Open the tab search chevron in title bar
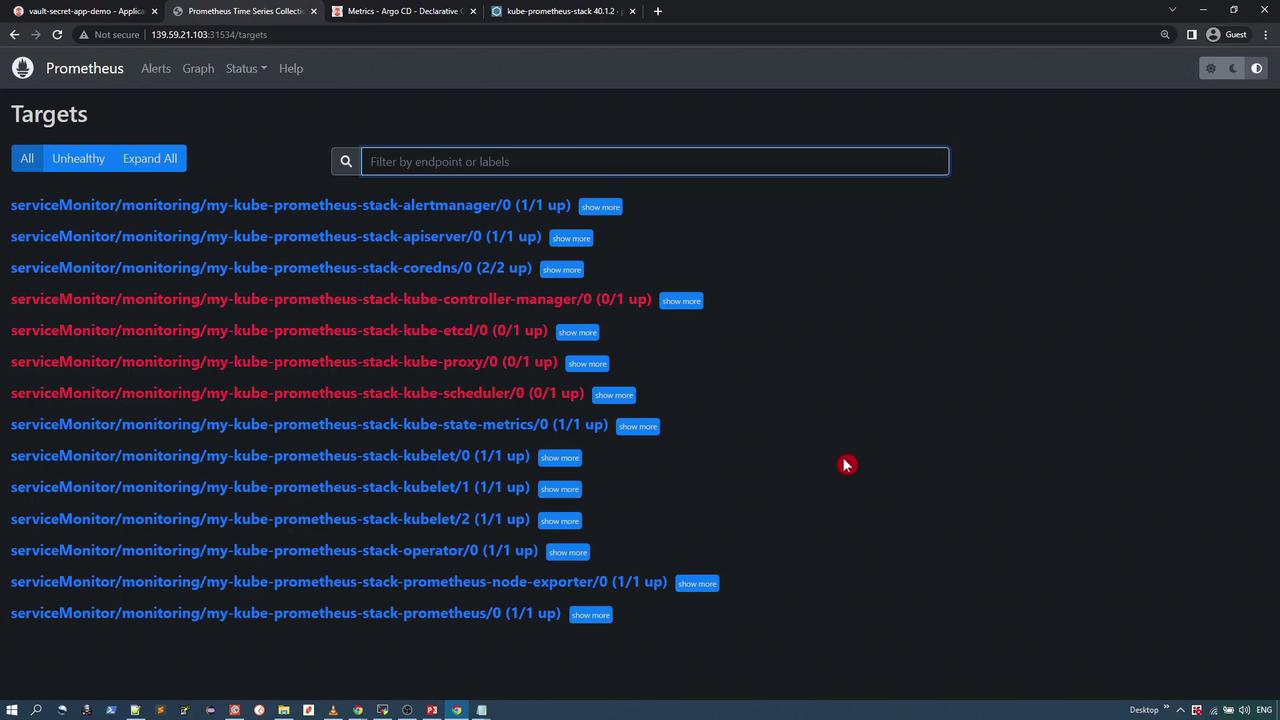The image size is (1280, 720). [1172, 10]
